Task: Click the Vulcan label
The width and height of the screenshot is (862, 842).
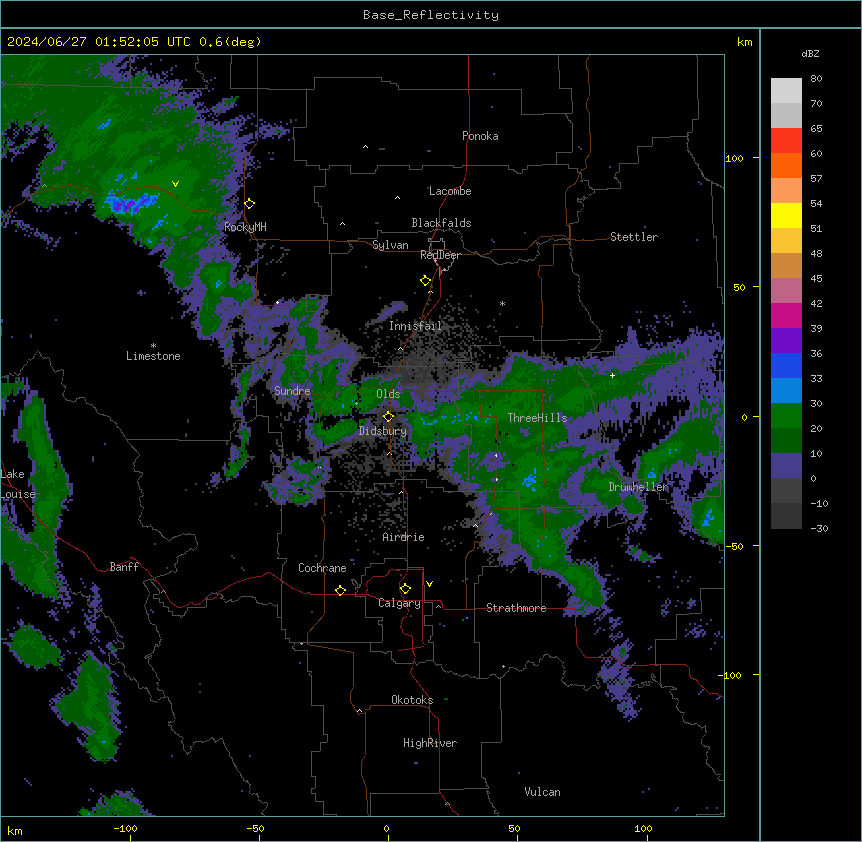Action: pos(543,792)
